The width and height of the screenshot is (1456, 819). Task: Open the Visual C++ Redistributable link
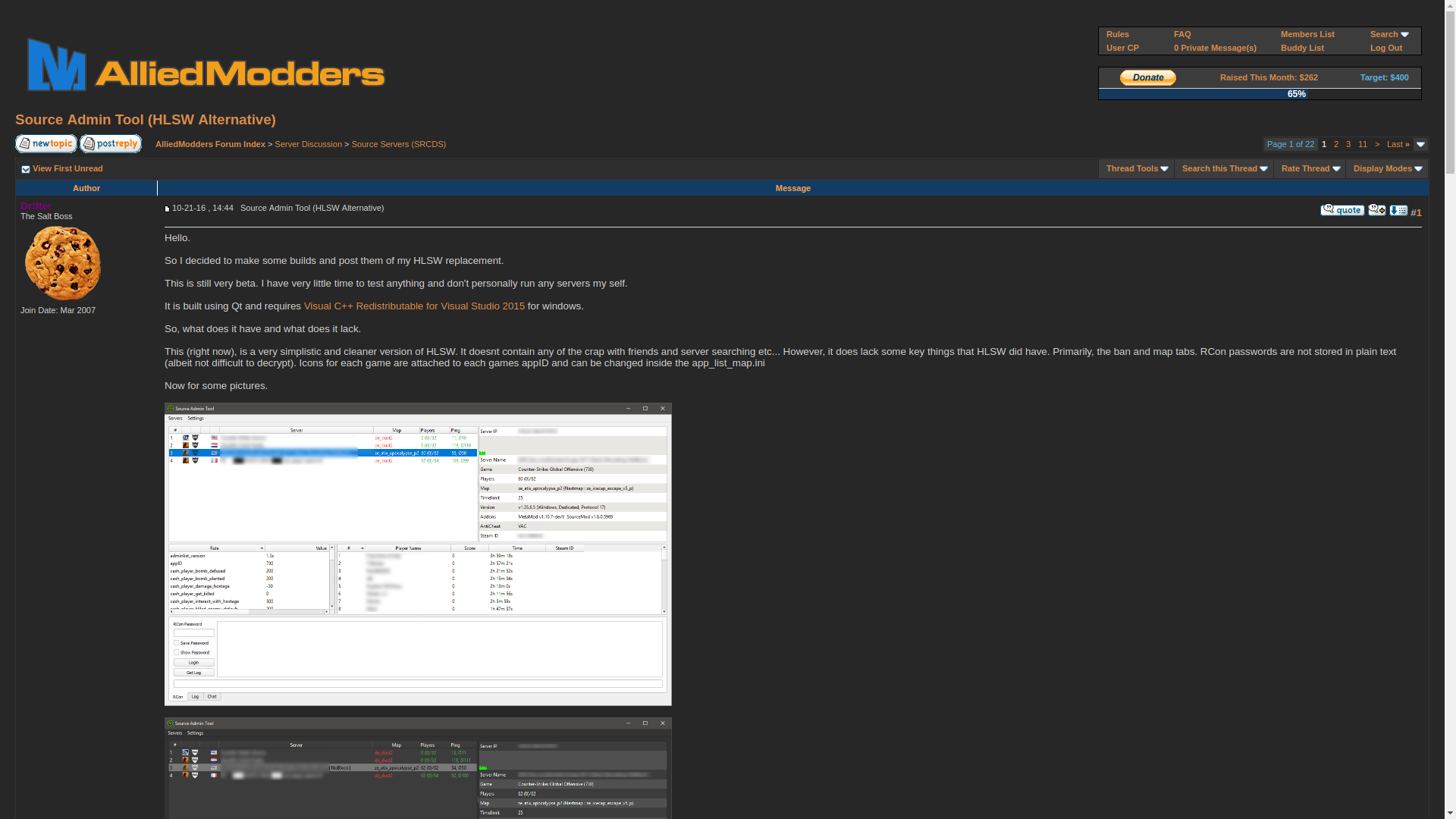(x=414, y=306)
